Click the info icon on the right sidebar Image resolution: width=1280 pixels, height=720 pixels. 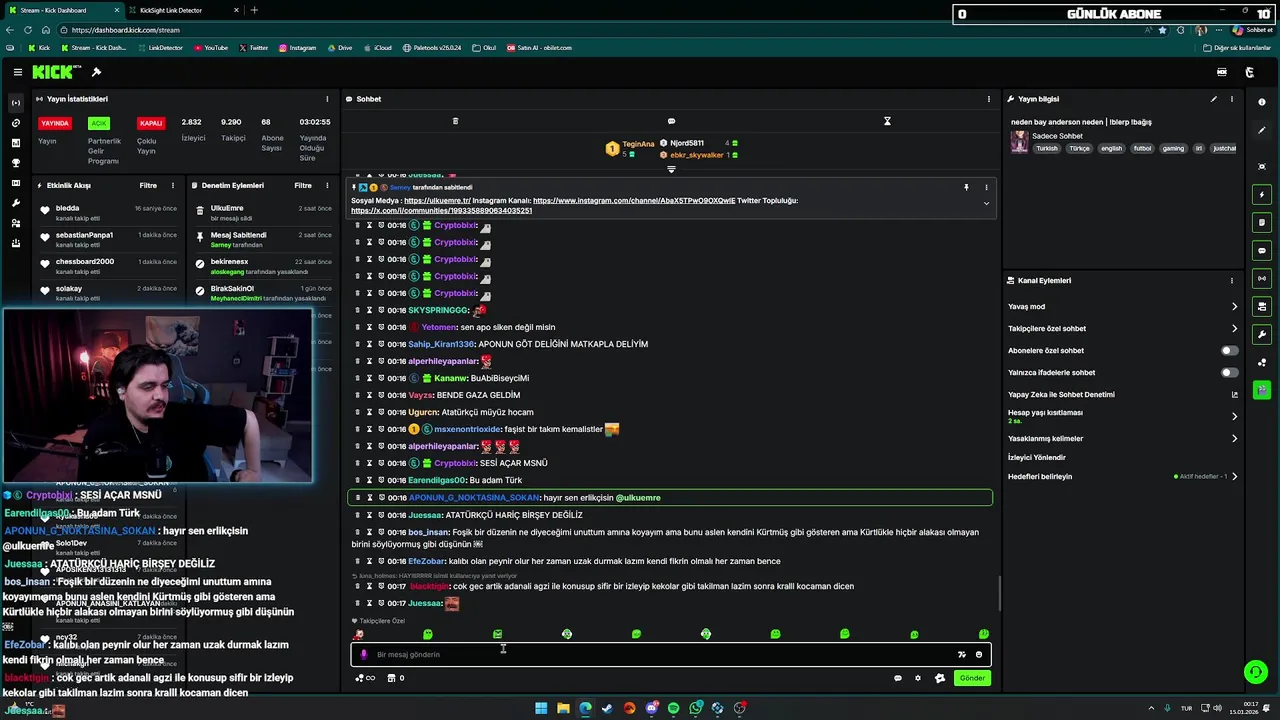pos(1262,102)
